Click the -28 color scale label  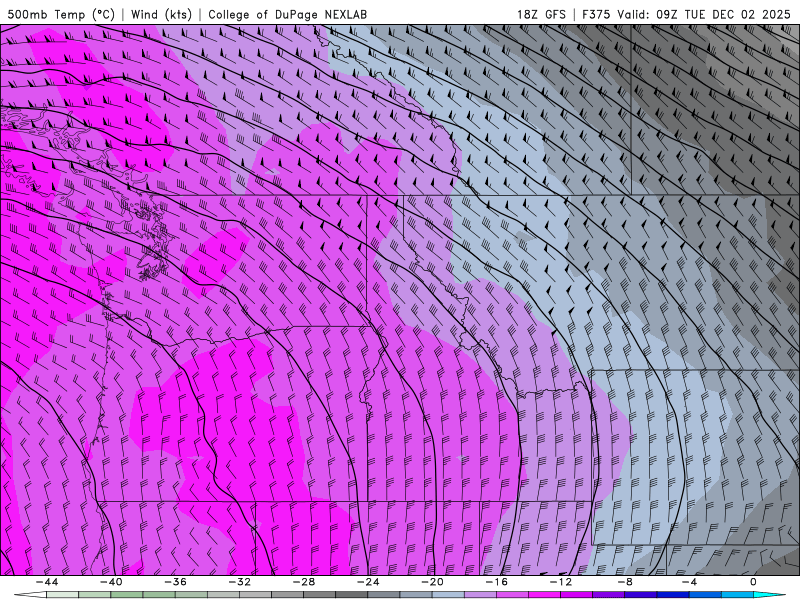tap(304, 582)
